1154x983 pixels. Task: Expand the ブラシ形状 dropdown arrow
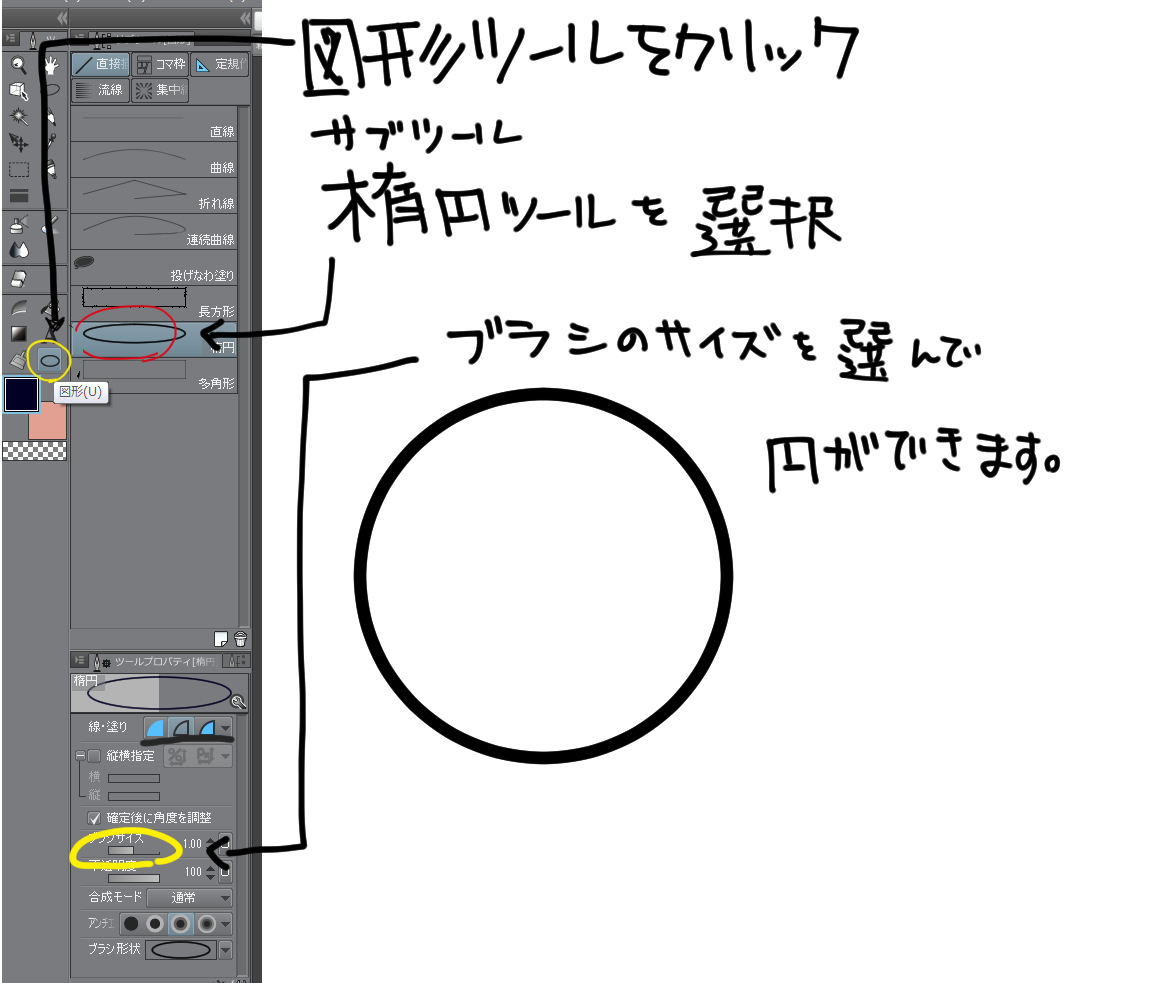pyautogui.click(x=225, y=949)
